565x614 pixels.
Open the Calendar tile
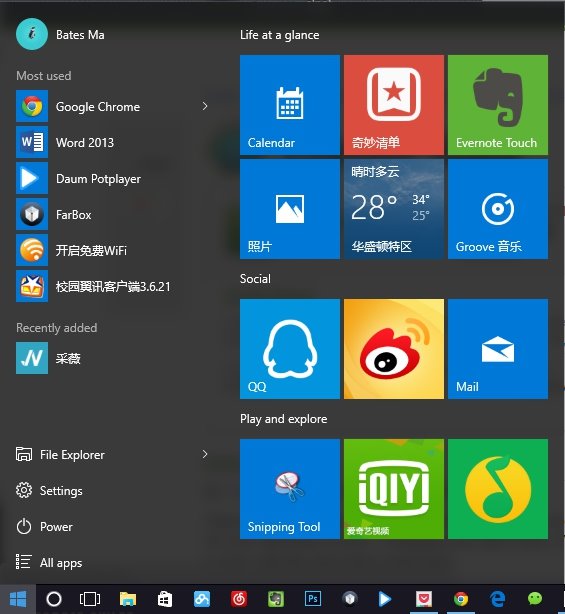[x=290, y=105]
